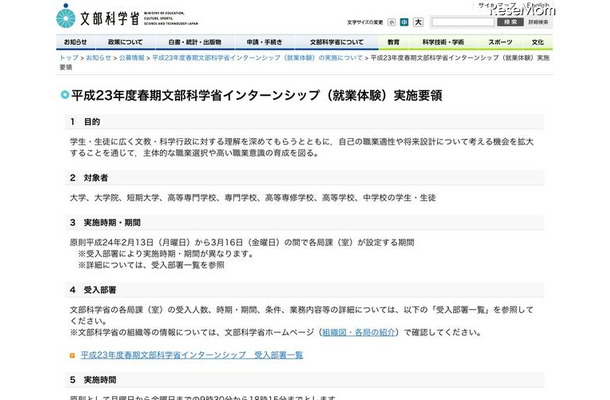Open the 教育 navigation tab
The height and width of the screenshot is (400, 610).
[x=393, y=42]
